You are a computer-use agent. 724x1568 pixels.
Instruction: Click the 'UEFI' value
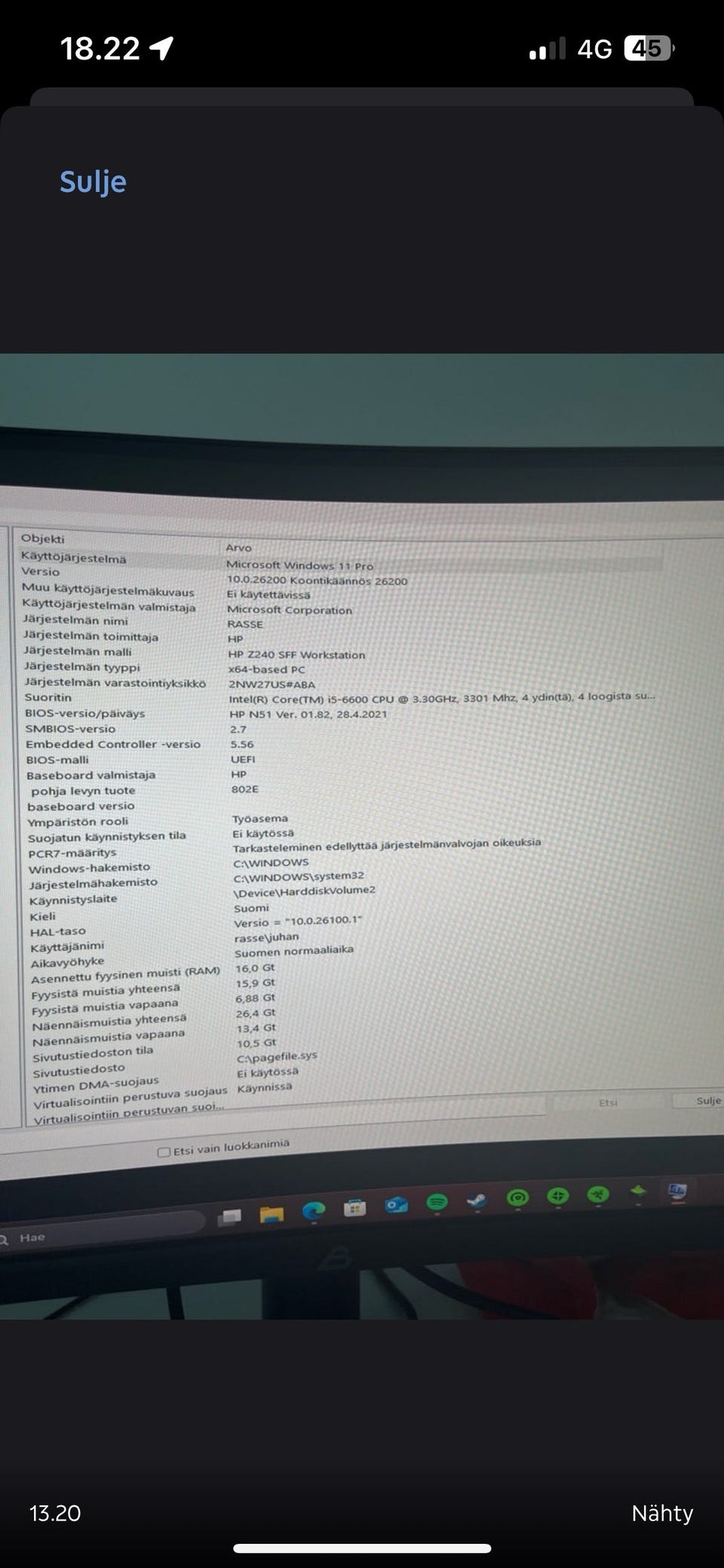pyautogui.click(x=243, y=759)
